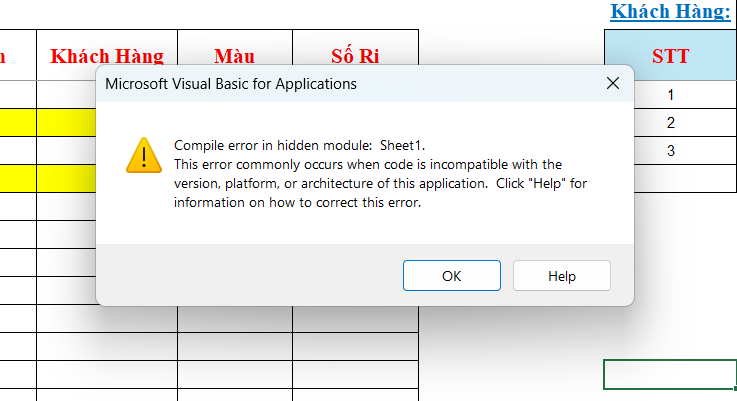Click the green-outlined active cell
This screenshot has height=401, width=737.
(x=670, y=375)
